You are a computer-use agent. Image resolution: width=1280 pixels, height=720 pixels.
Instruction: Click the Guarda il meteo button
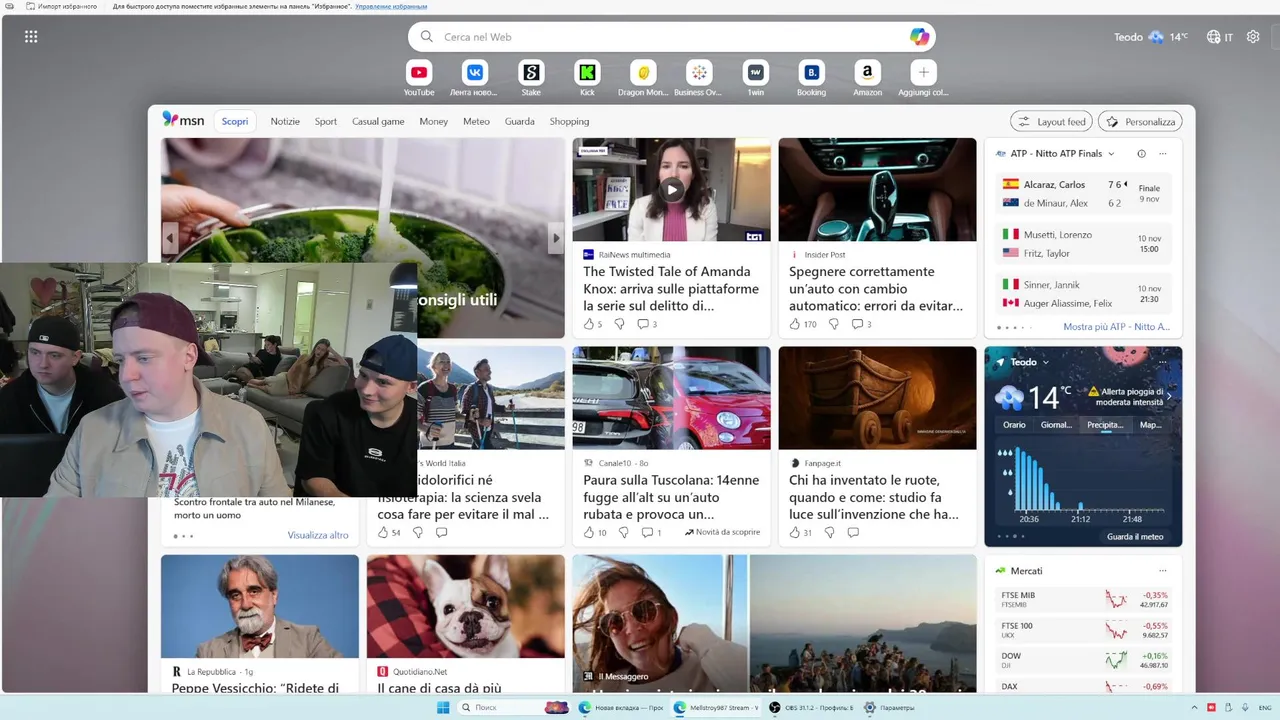point(1135,536)
